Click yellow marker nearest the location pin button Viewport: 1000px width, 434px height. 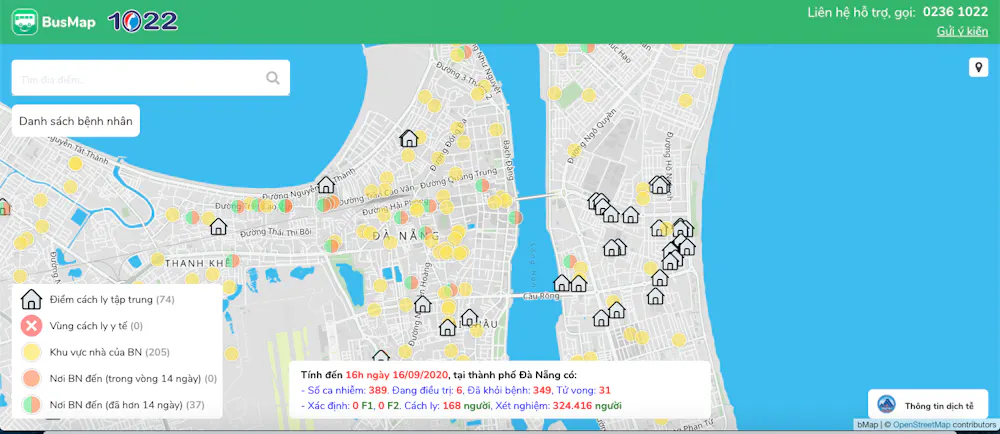[699, 71]
